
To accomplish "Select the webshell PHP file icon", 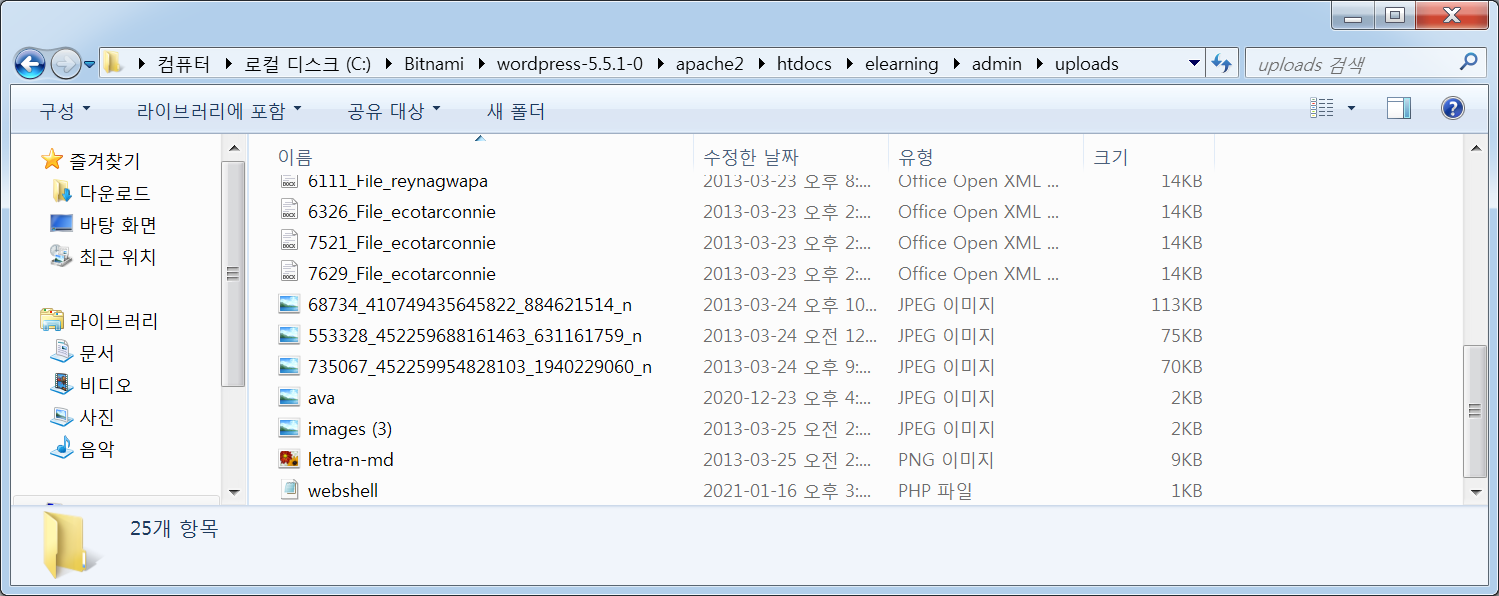I will [289, 490].
